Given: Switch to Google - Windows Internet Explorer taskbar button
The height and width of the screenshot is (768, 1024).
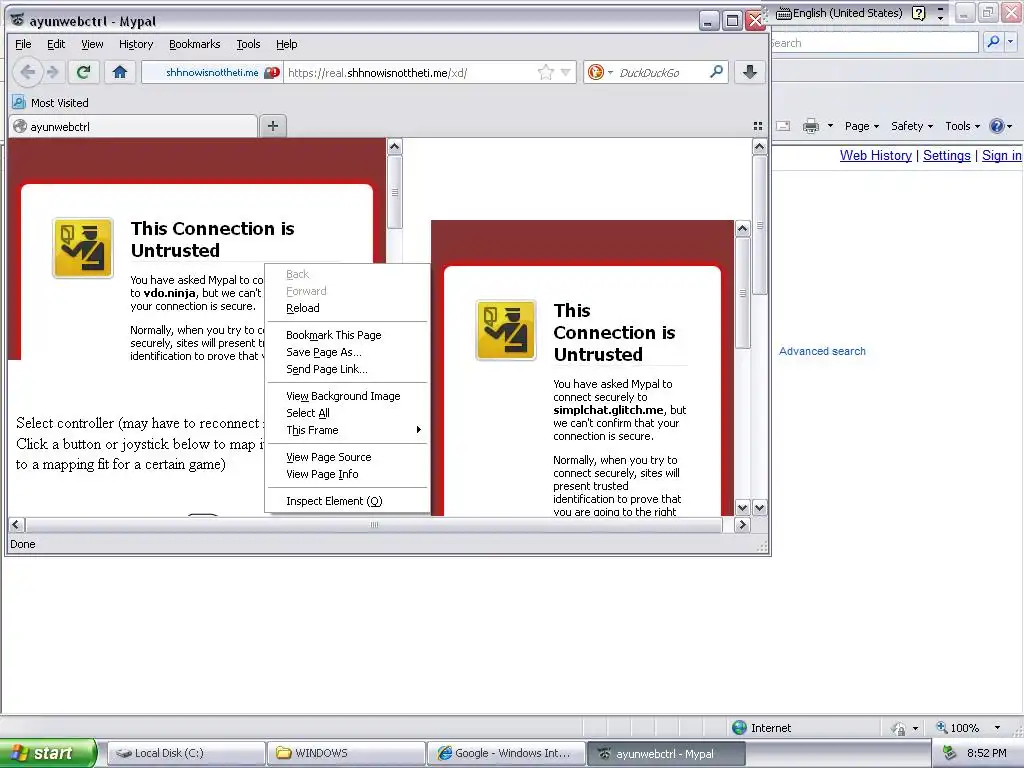Looking at the screenshot, I should pos(507,753).
